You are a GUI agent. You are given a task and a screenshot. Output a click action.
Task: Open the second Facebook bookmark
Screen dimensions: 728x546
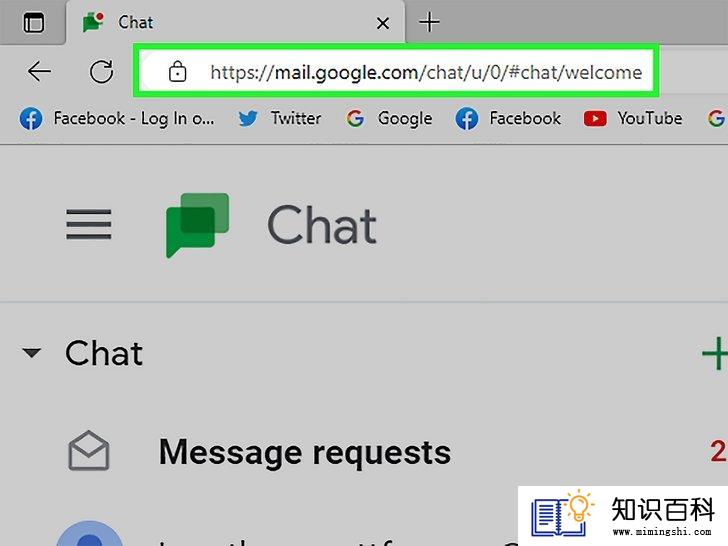coord(508,118)
